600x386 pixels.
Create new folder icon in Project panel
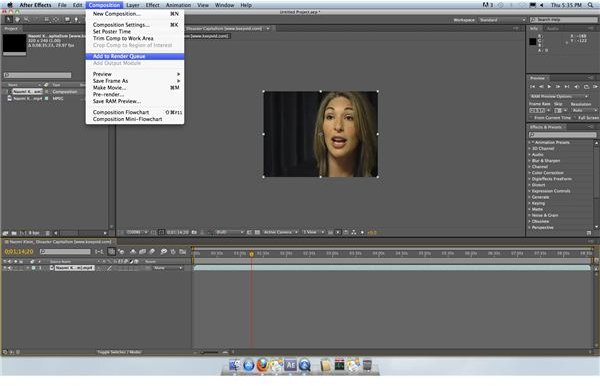pyautogui.click(x=14, y=233)
